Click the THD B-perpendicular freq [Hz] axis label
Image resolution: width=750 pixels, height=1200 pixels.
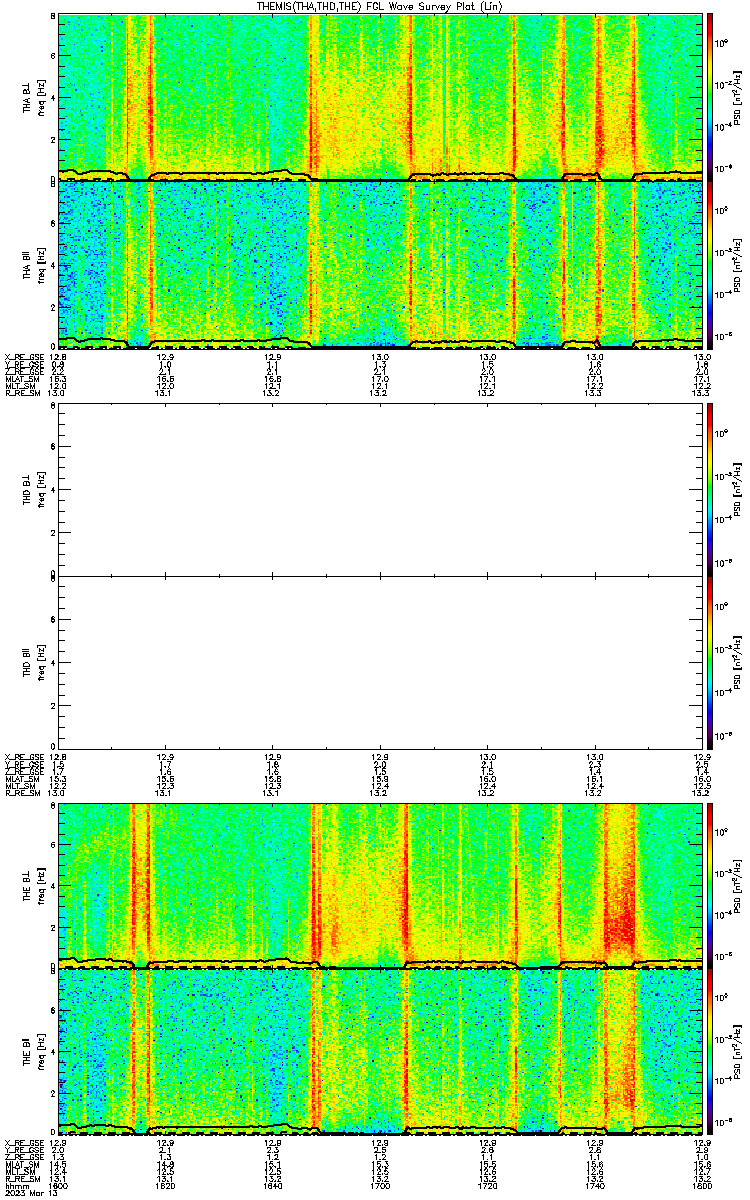[x=41, y=492]
